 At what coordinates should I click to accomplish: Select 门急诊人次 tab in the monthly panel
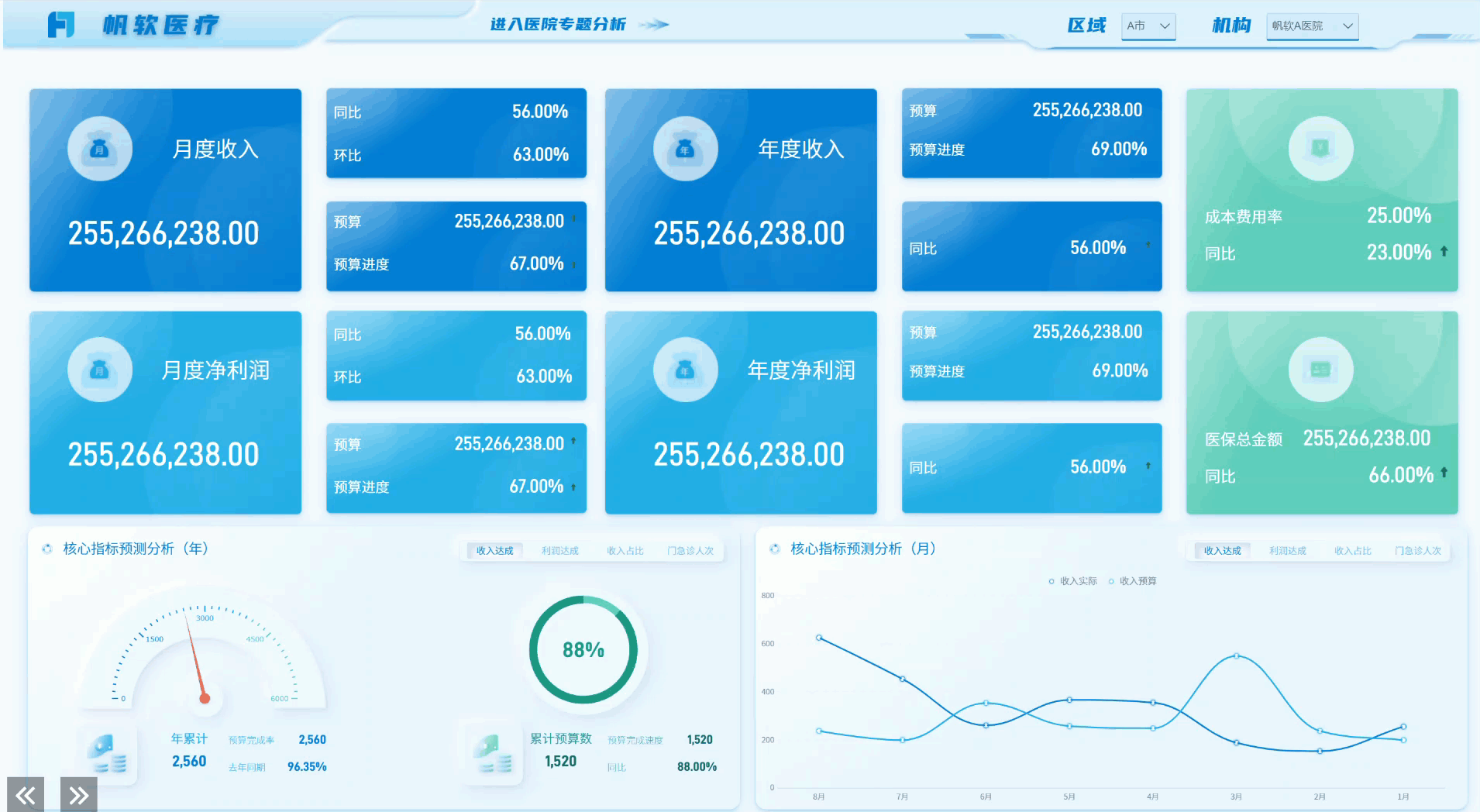pos(1418,551)
